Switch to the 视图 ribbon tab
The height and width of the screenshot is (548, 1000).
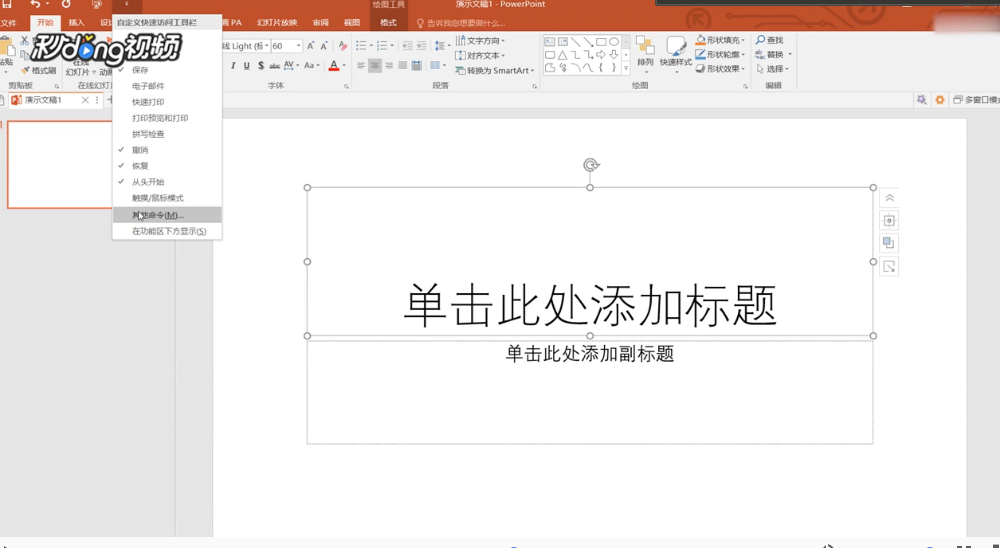(352, 22)
